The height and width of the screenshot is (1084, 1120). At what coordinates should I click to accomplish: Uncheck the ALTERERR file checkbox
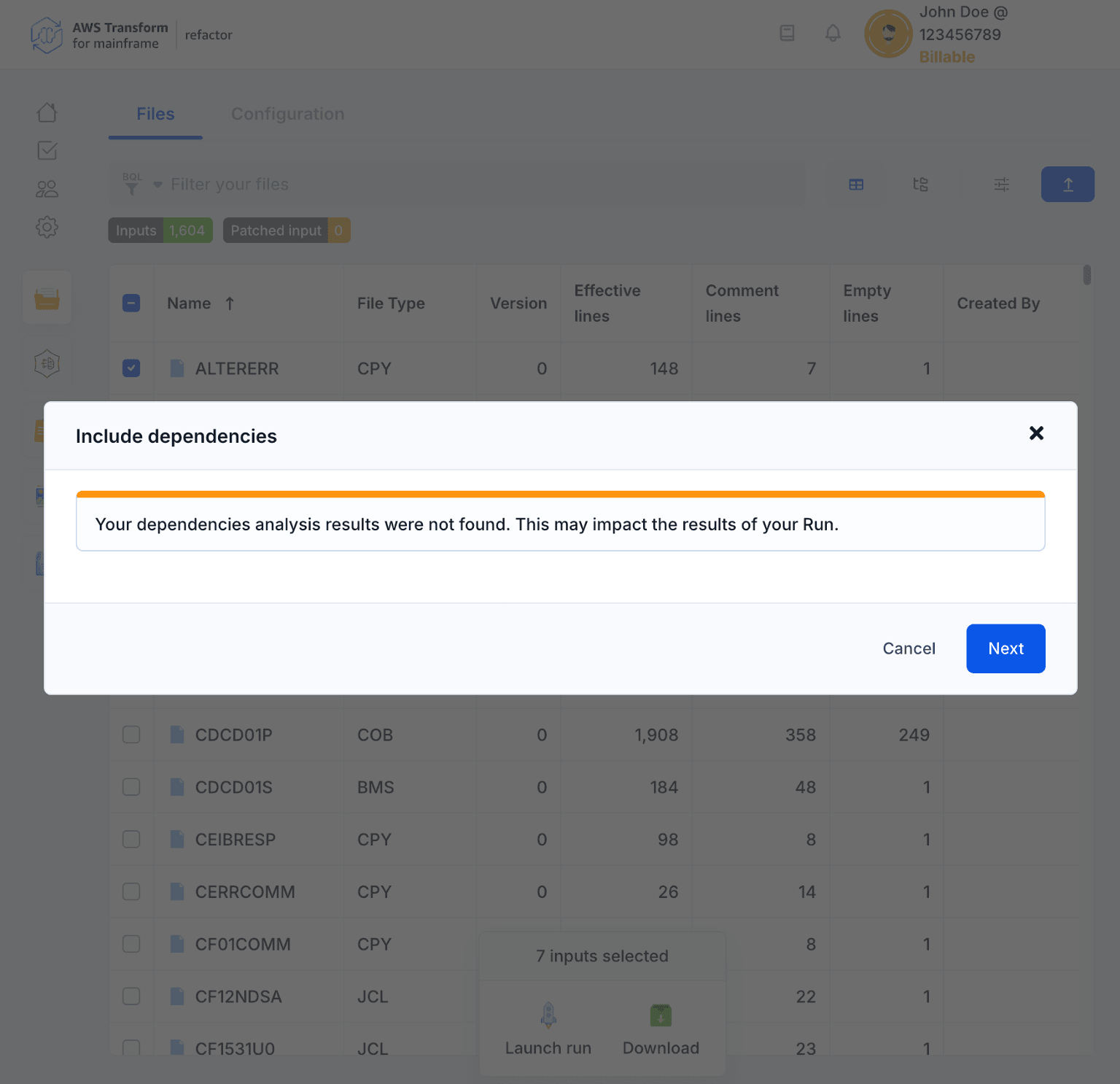131,368
